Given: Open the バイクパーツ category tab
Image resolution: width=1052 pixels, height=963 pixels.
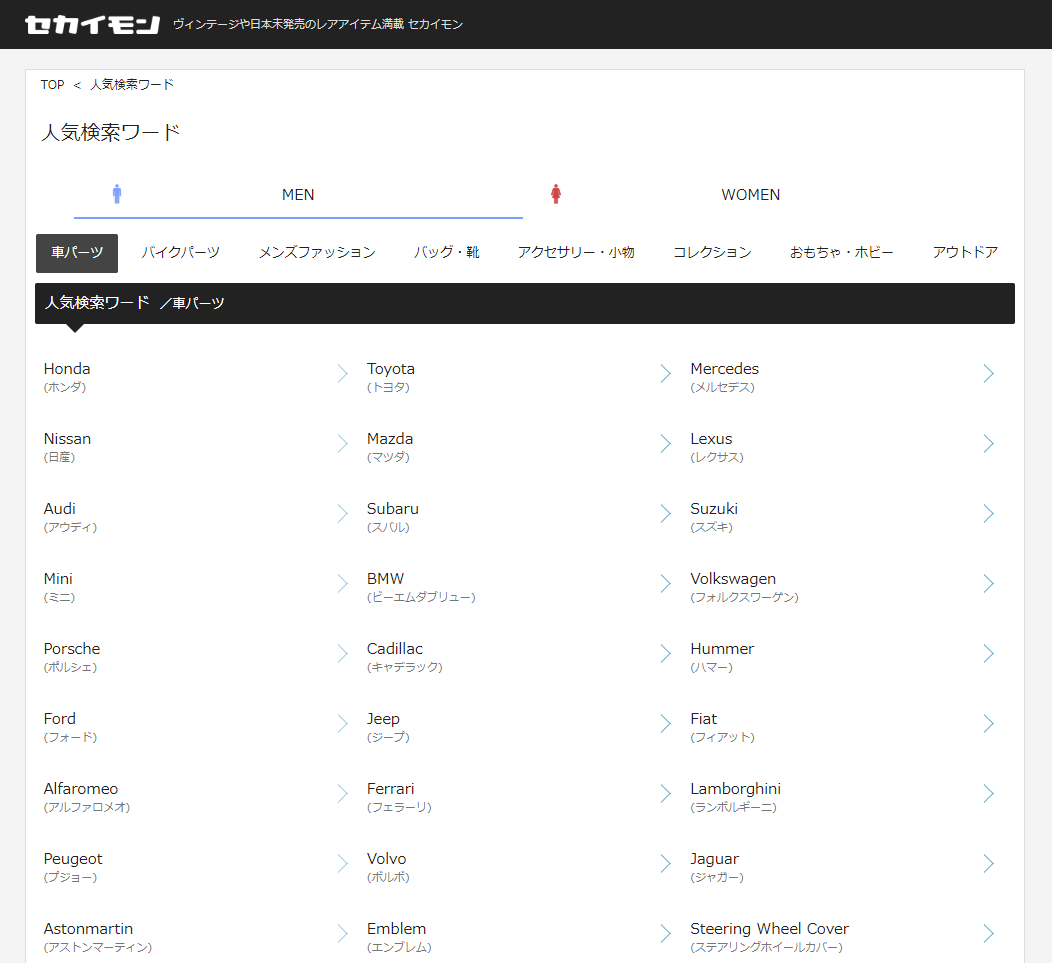Looking at the screenshot, I should (180, 253).
